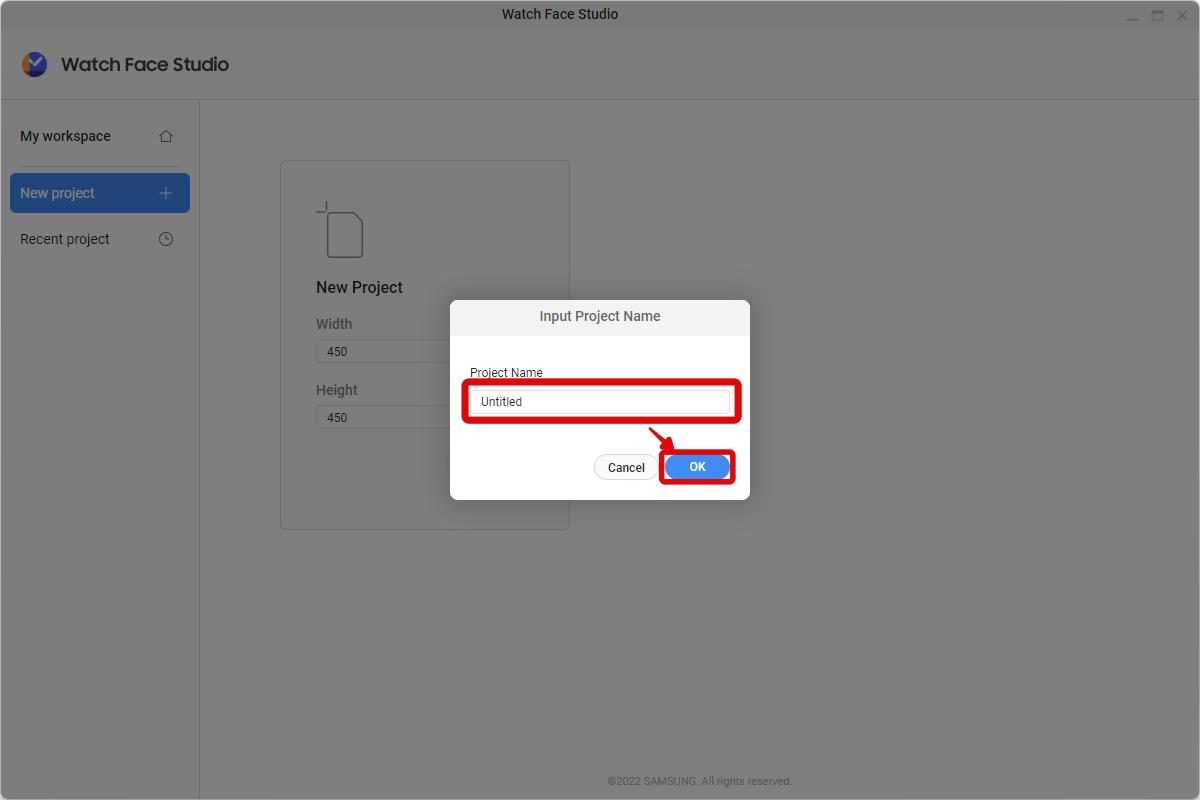Click the 2022 SAMSUNG copyright footer text

[x=700, y=781]
